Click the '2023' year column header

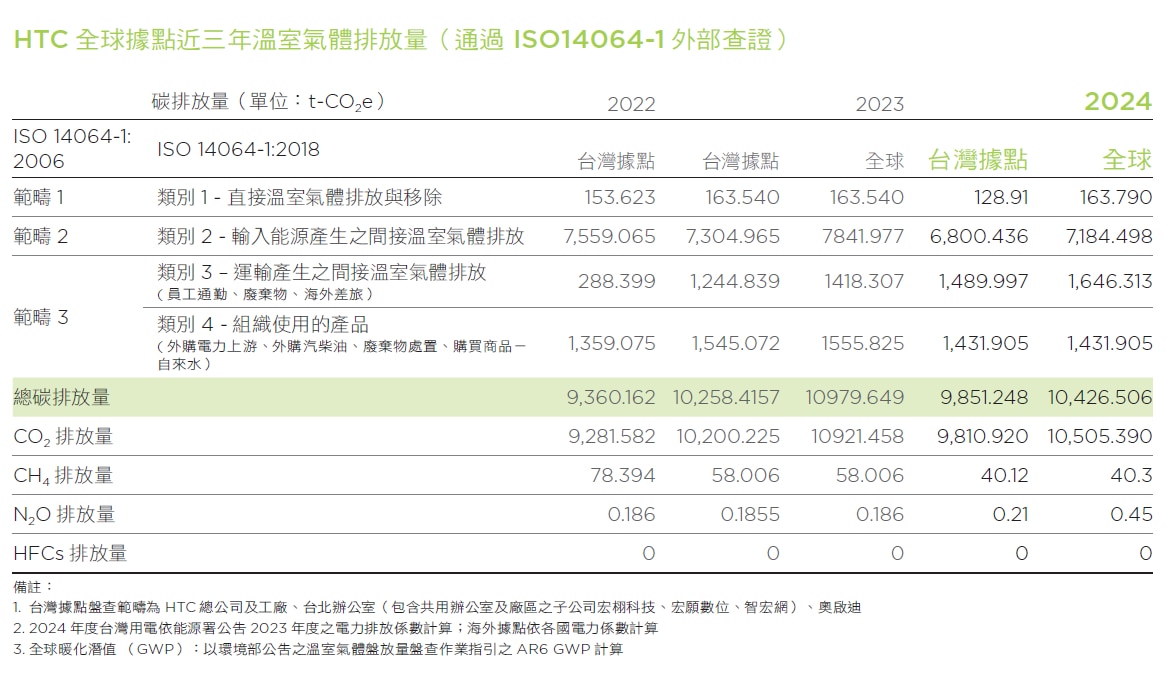point(880,104)
